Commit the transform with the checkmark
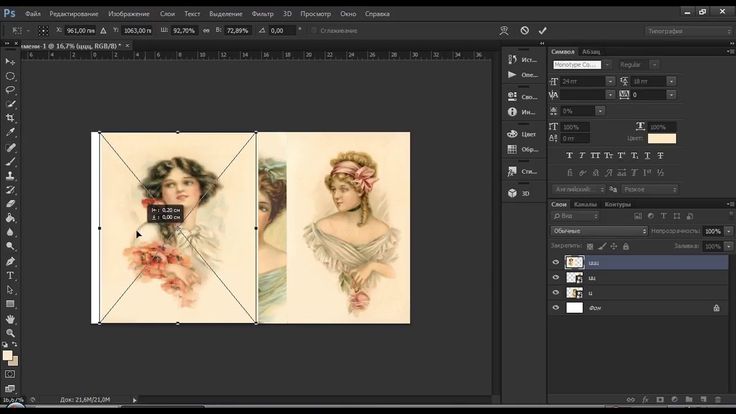 543,31
